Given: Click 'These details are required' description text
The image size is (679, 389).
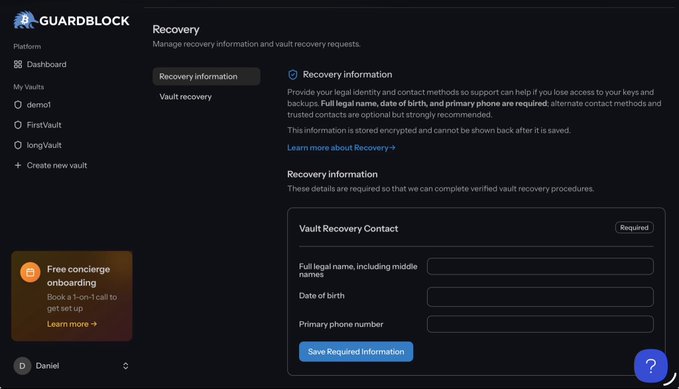Looking at the screenshot, I should point(440,189).
